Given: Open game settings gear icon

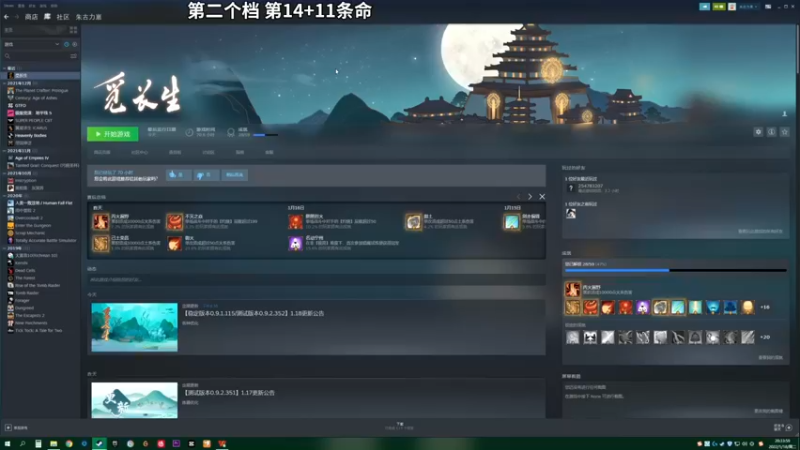Looking at the screenshot, I should pos(758,132).
